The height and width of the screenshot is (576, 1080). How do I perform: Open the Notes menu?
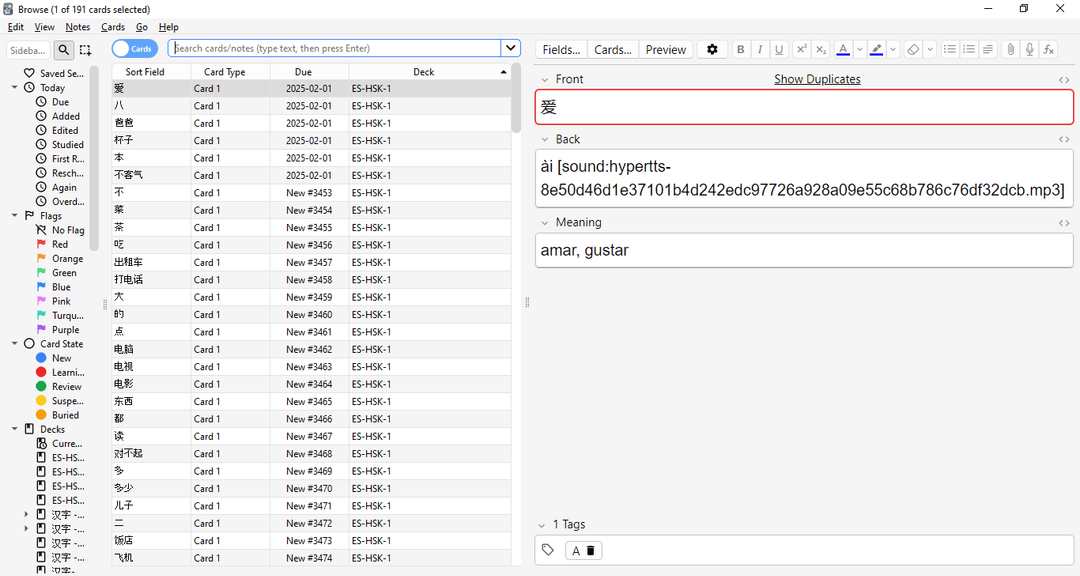[77, 27]
